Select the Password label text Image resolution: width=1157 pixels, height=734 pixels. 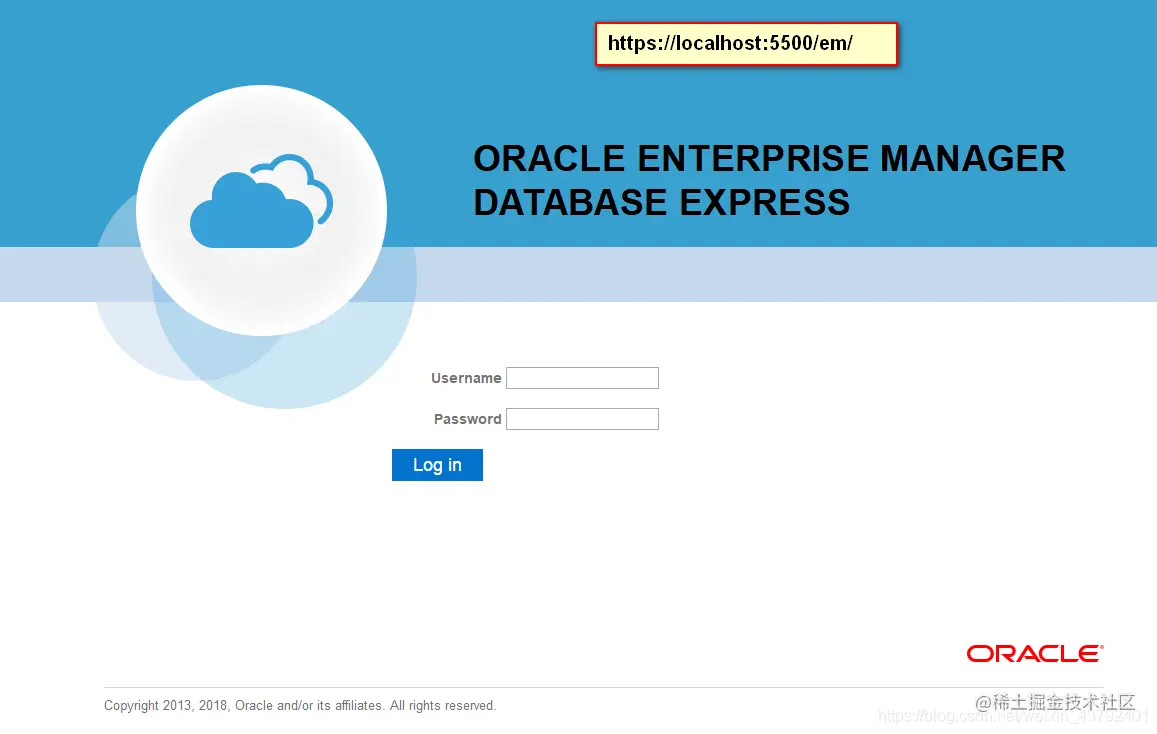pos(467,419)
